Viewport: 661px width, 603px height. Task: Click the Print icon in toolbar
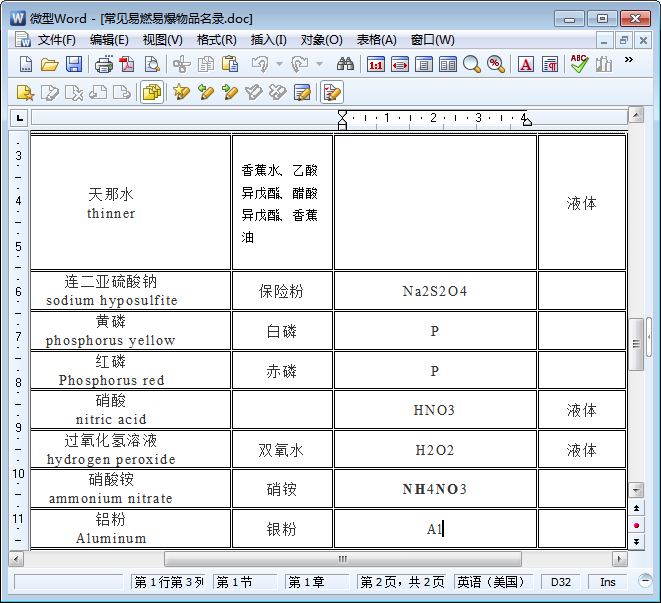[x=104, y=64]
